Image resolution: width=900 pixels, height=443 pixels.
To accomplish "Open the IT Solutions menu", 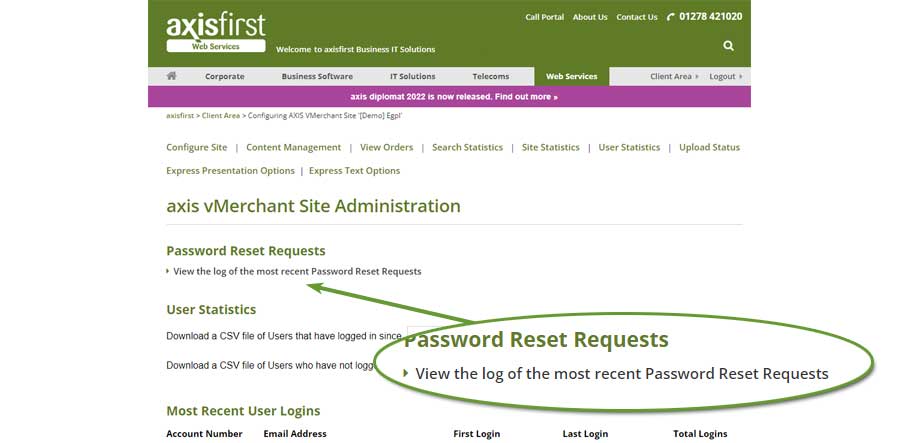I will [x=412, y=76].
